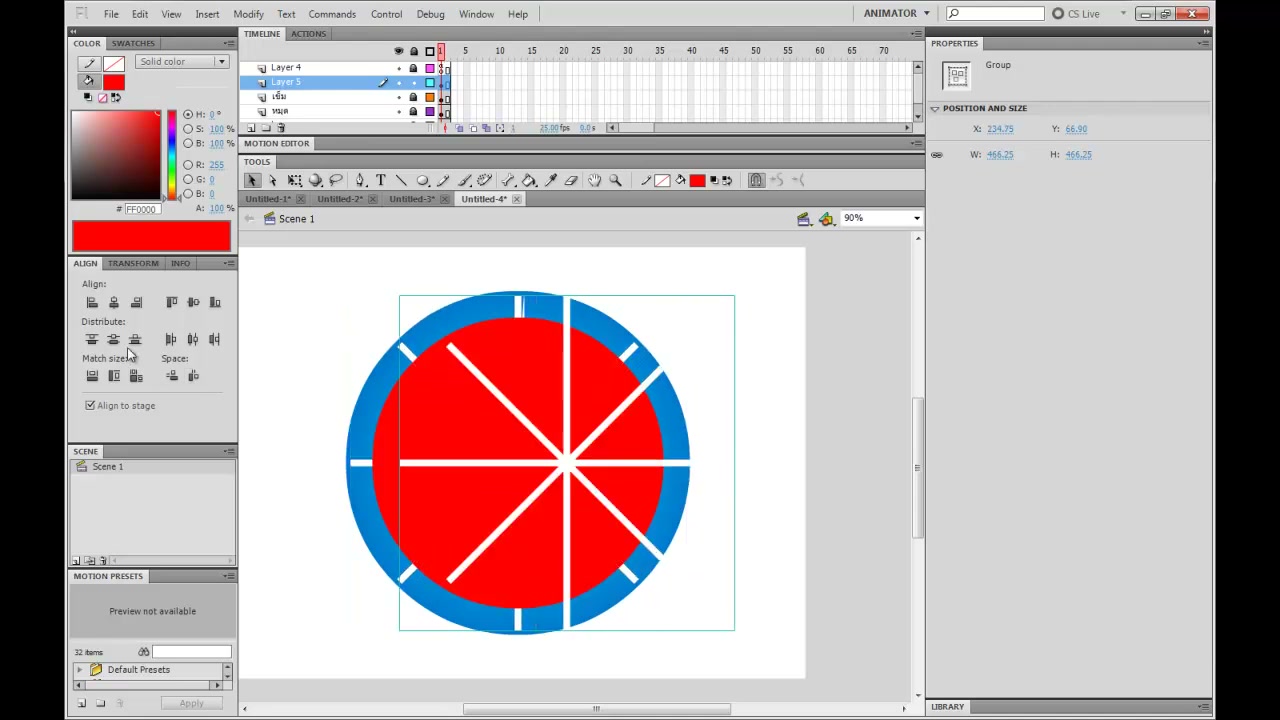1280x720 pixels.
Task: Toggle outline color box for Layer 4
Action: [430, 68]
